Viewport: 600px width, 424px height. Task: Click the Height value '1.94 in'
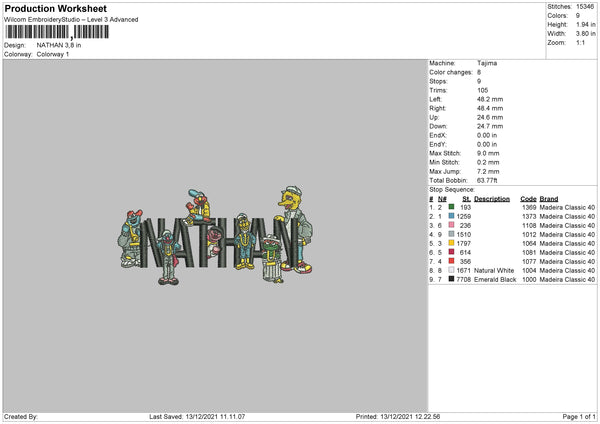[x=586, y=24]
